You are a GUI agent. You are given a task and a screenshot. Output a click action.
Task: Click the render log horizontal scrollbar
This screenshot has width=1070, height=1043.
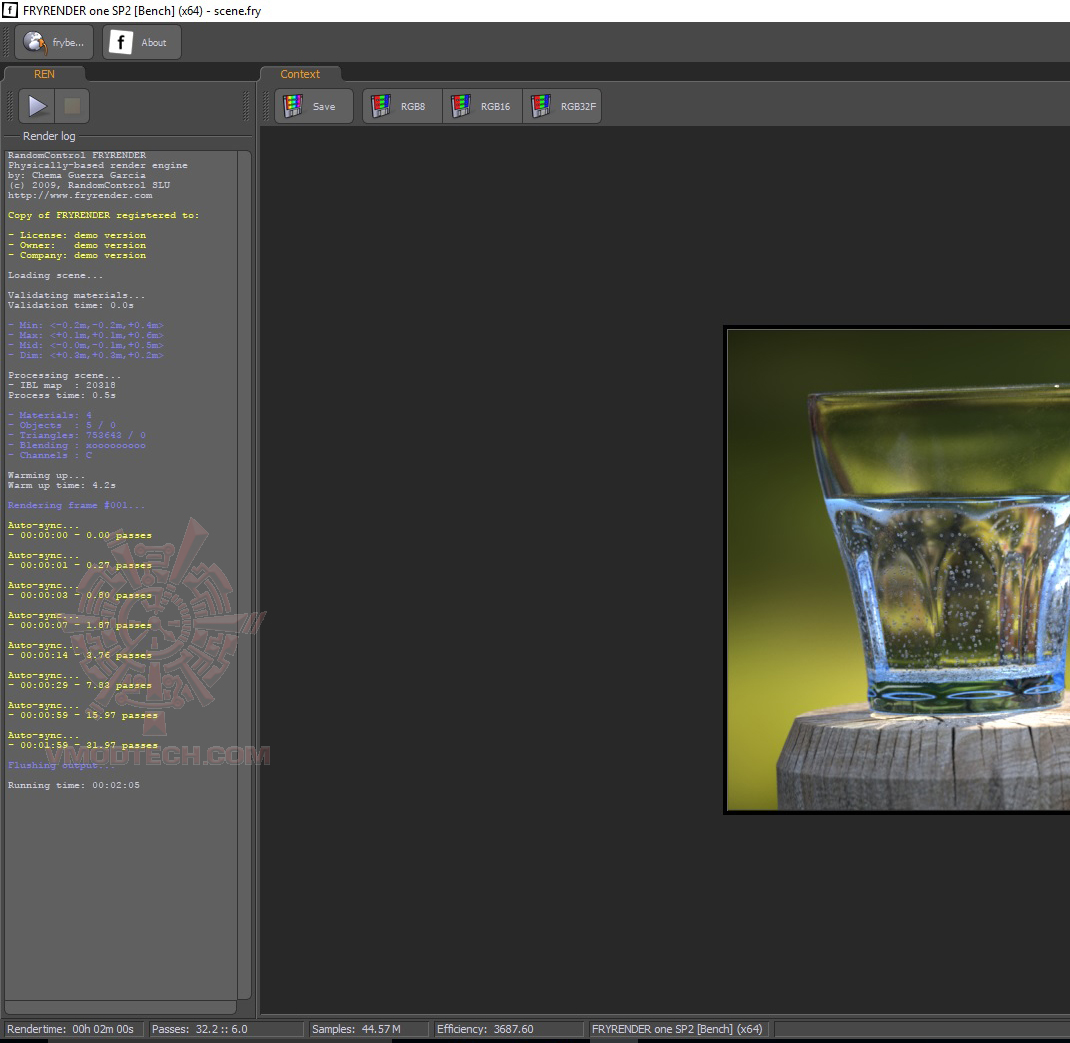tap(121, 1007)
